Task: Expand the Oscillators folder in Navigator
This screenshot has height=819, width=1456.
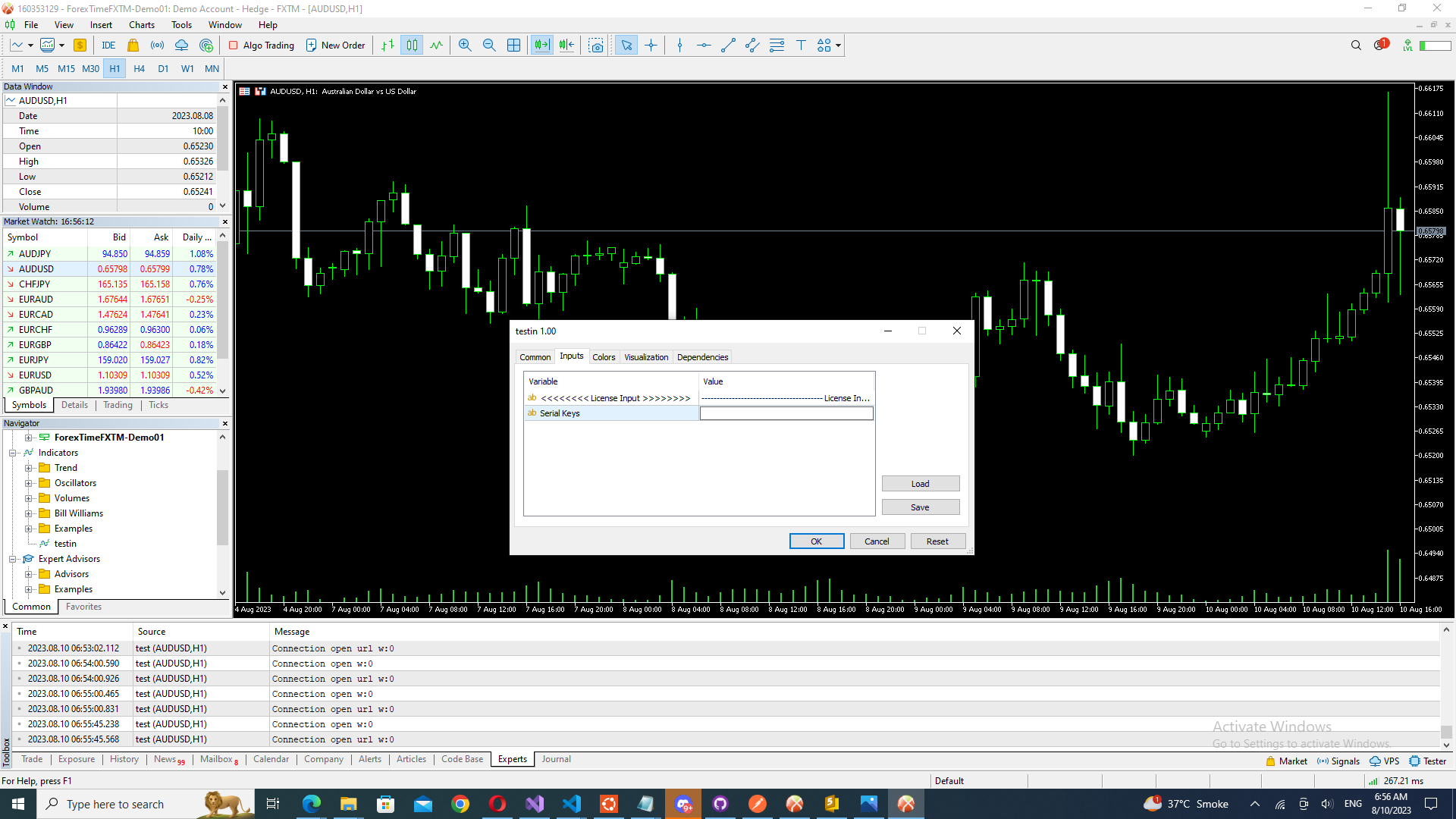Action: pos(28,483)
